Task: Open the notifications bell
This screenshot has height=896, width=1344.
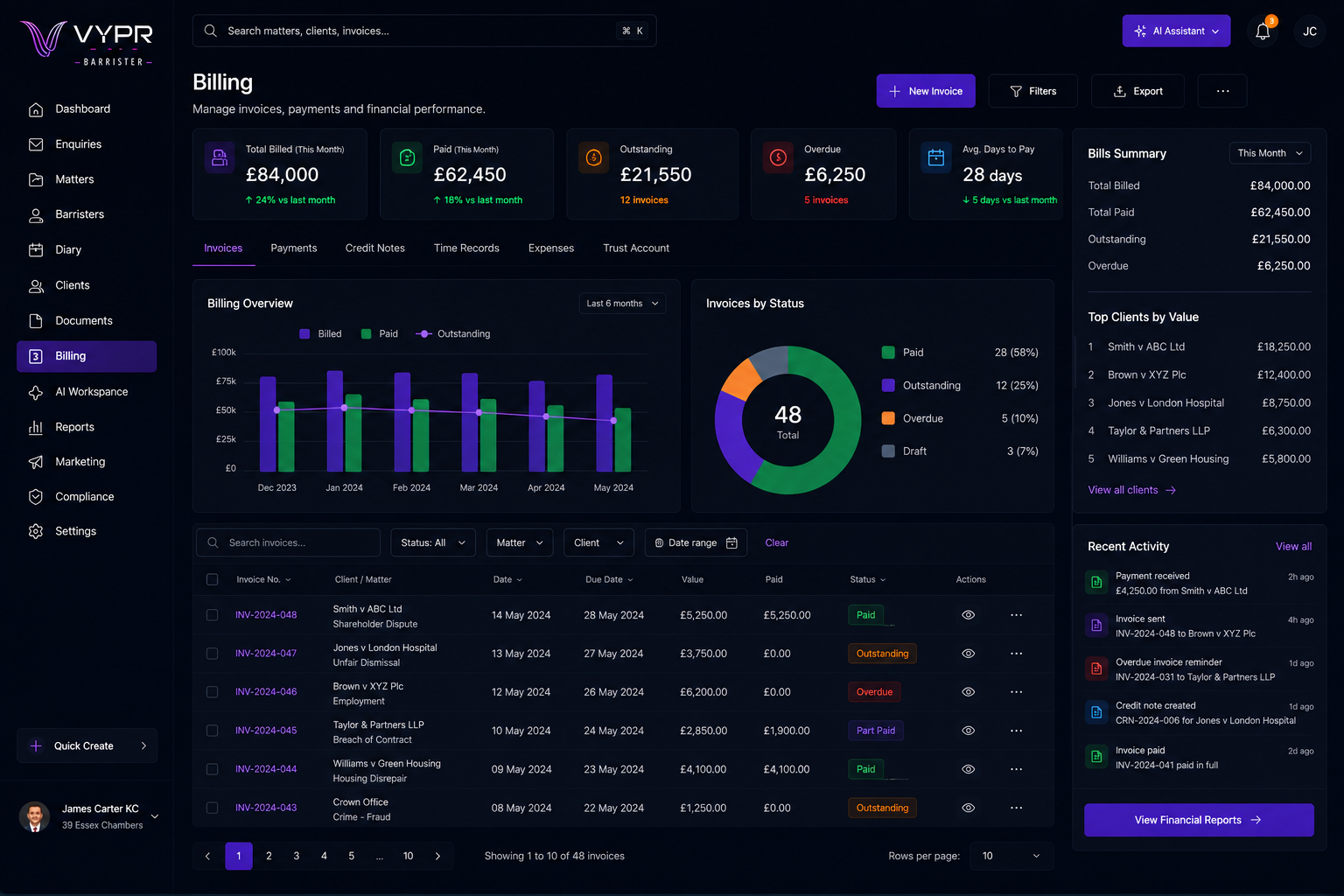Action: pyautogui.click(x=1263, y=31)
